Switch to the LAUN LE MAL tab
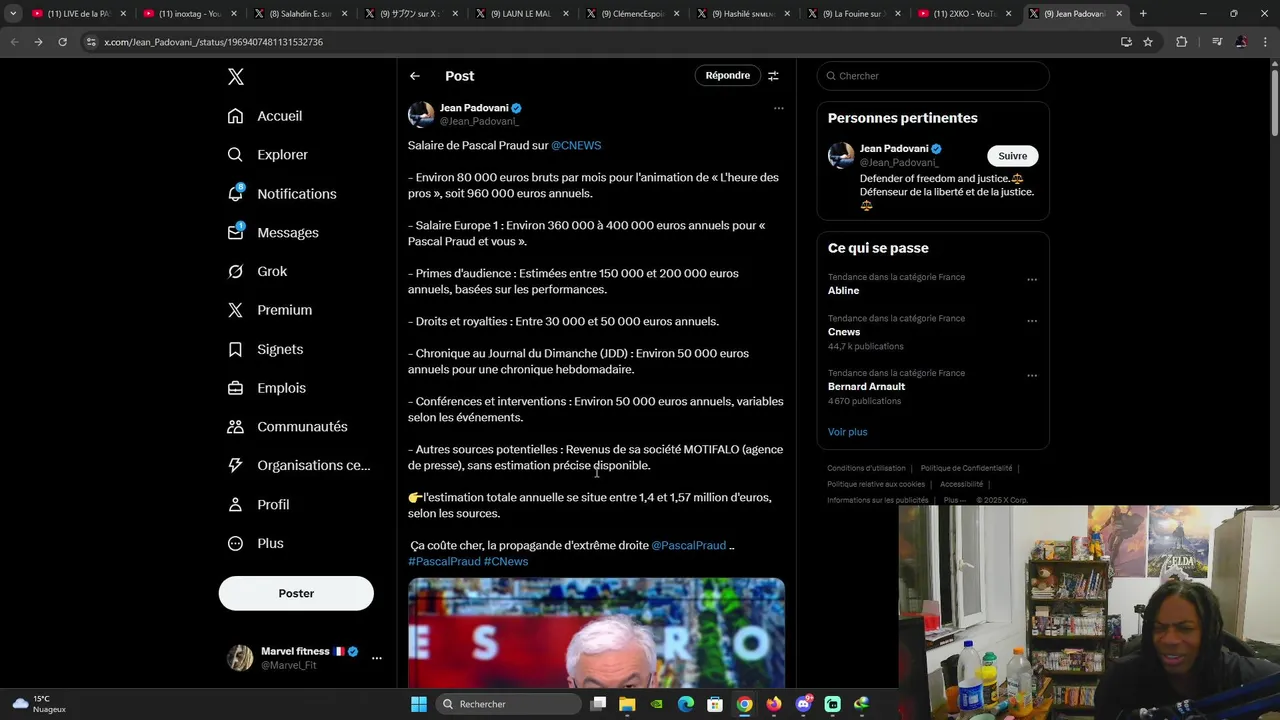The height and width of the screenshot is (720, 1280). point(521,14)
